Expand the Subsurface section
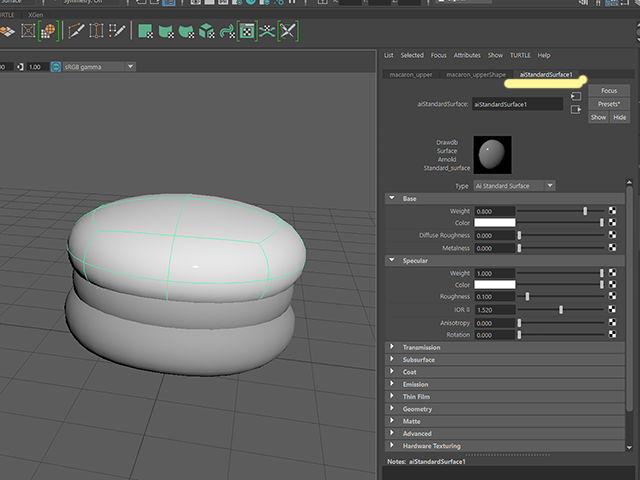 click(392, 359)
